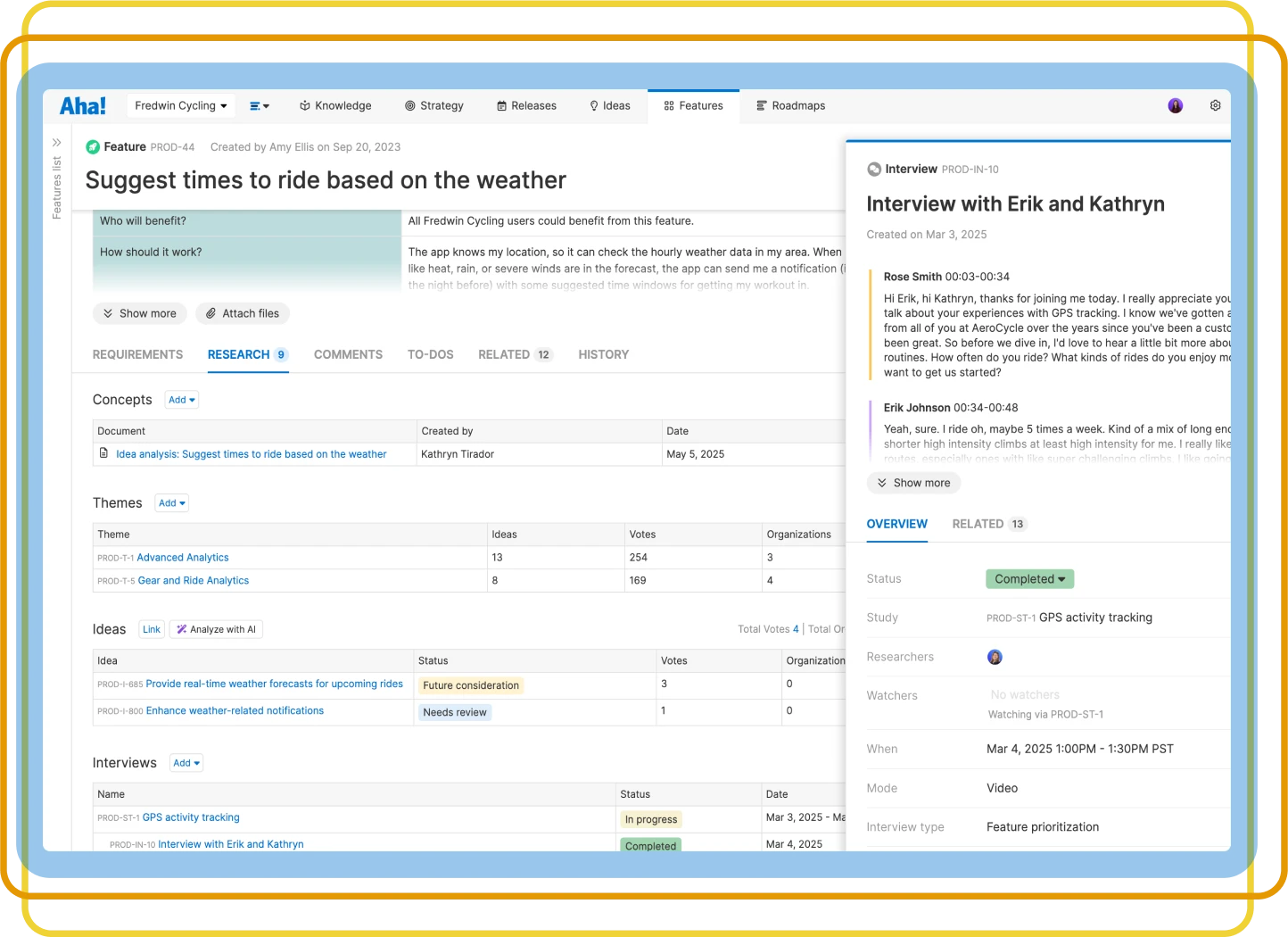
Task: Open the Roadmaps navigation tab
Action: coord(790,106)
